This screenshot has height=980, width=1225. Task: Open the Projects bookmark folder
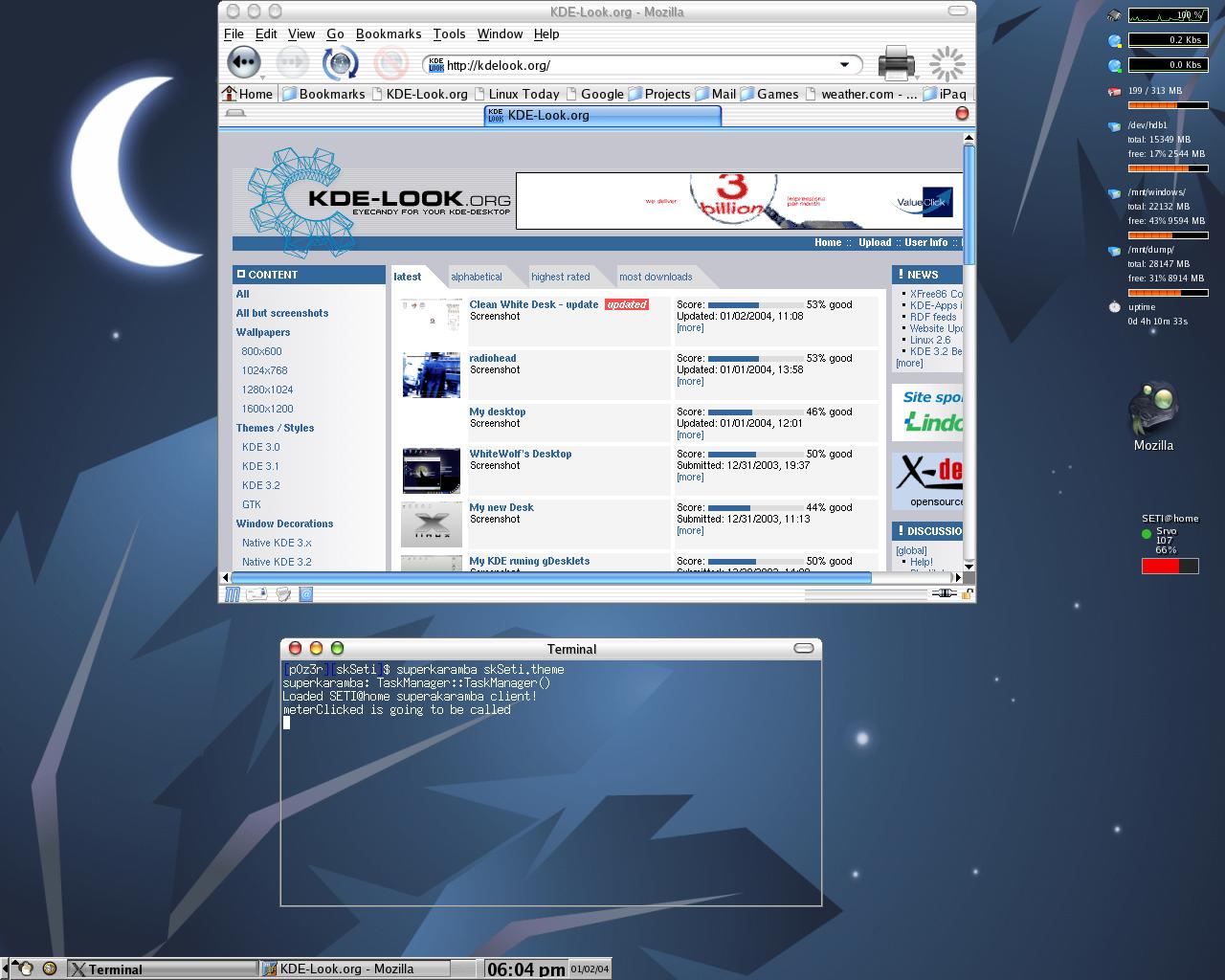point(658,94)
